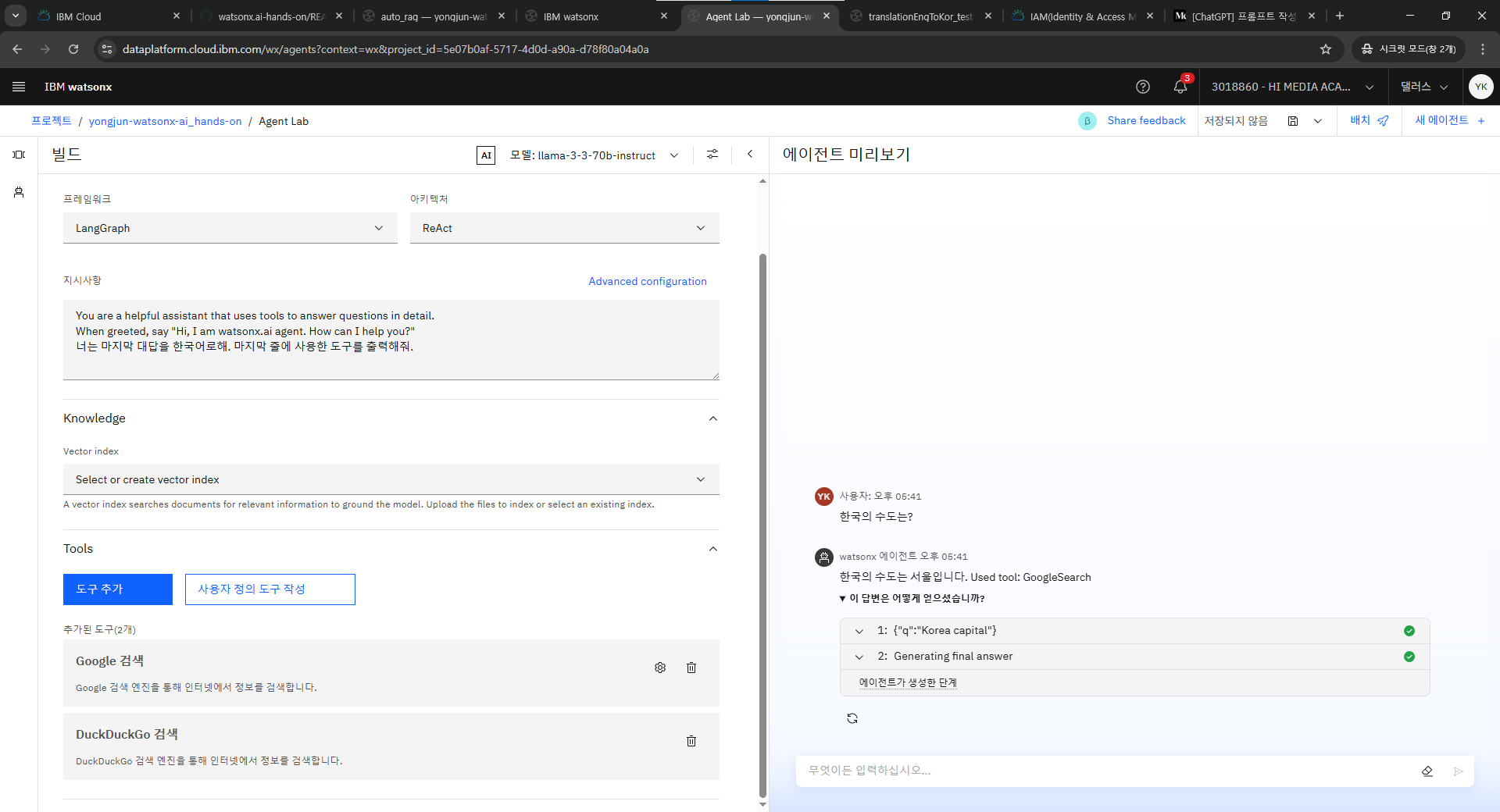This screenshot has width=1500, height=812.
Task: Click the agent-generated steps link
Action: pos(908,683)
